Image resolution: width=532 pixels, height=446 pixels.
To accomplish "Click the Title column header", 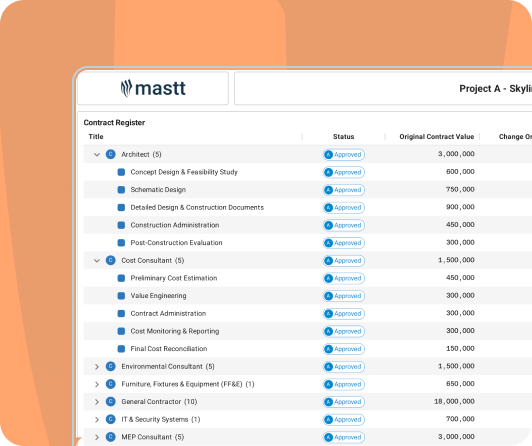I will 96,137.
